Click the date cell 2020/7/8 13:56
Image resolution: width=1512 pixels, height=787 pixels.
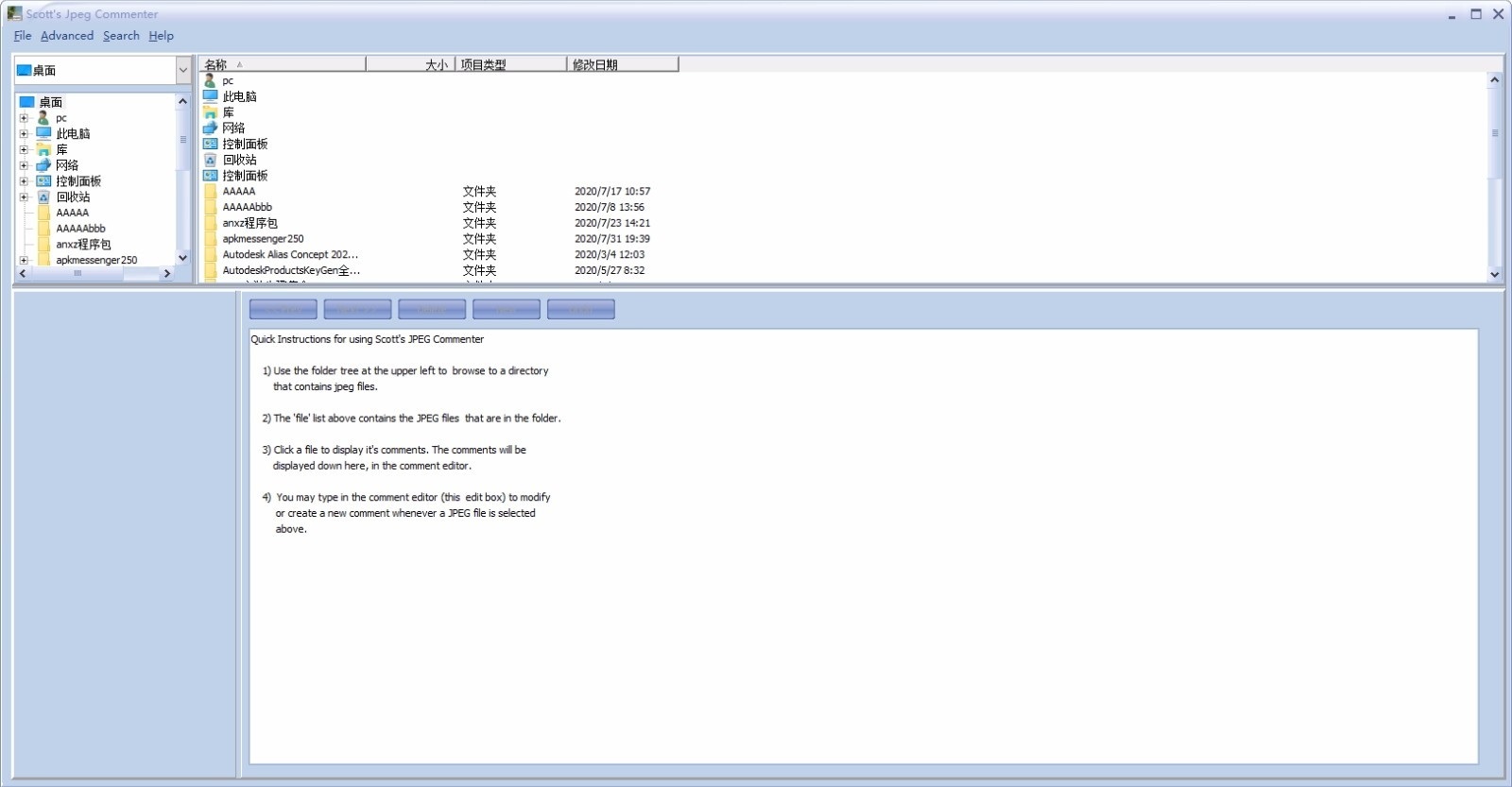pyautogui.click(x=610, y=207)
